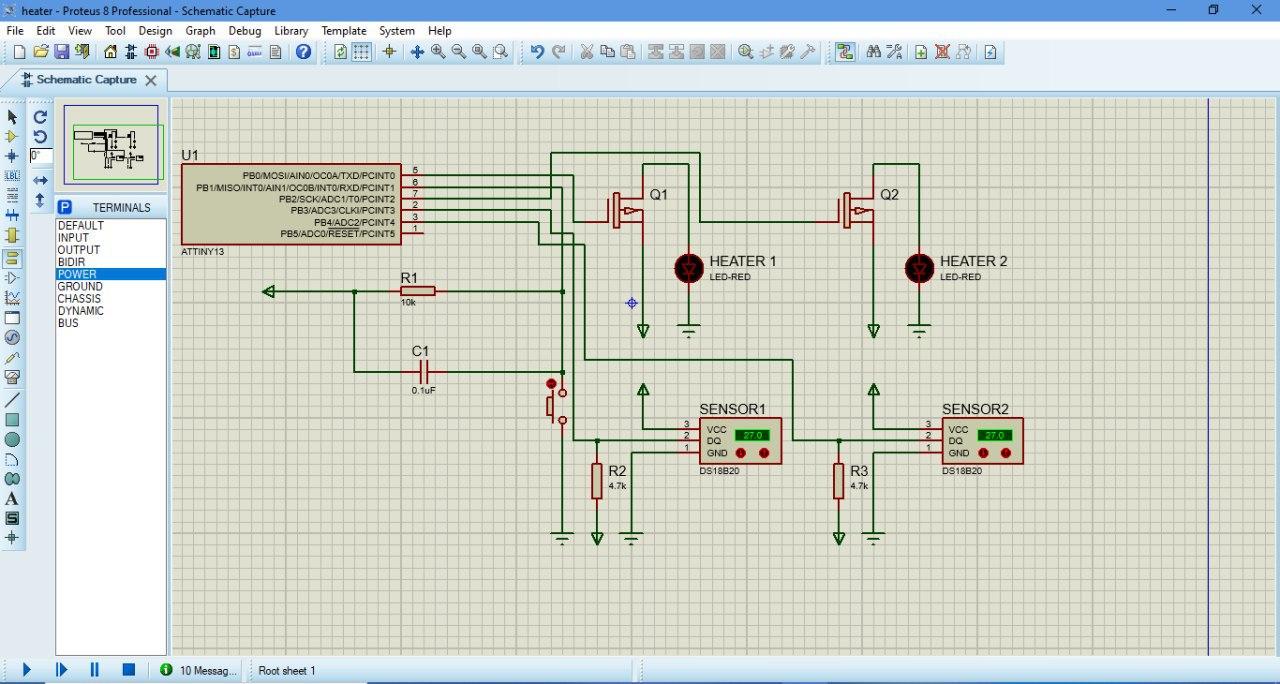1280x684 pixels.
Task: Select the Graph Mode tool
Action: coord(12,298)
